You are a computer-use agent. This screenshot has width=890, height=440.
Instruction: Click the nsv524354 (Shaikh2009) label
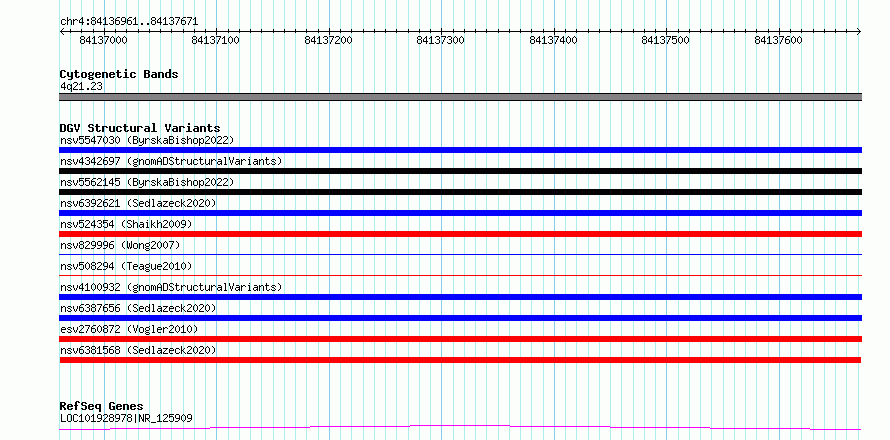coord(126,224)
